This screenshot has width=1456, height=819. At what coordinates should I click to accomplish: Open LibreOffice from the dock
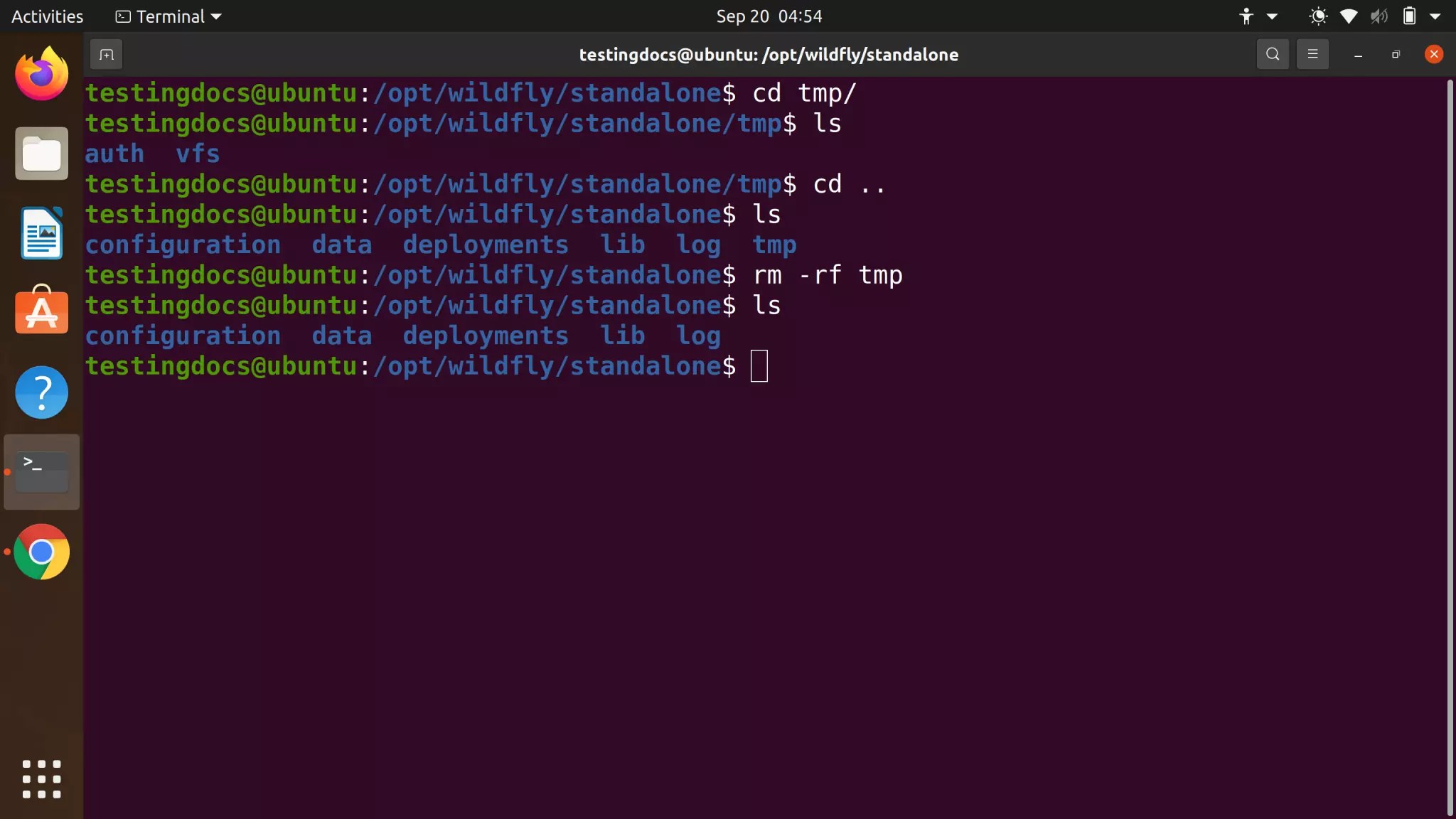[41, 232]
